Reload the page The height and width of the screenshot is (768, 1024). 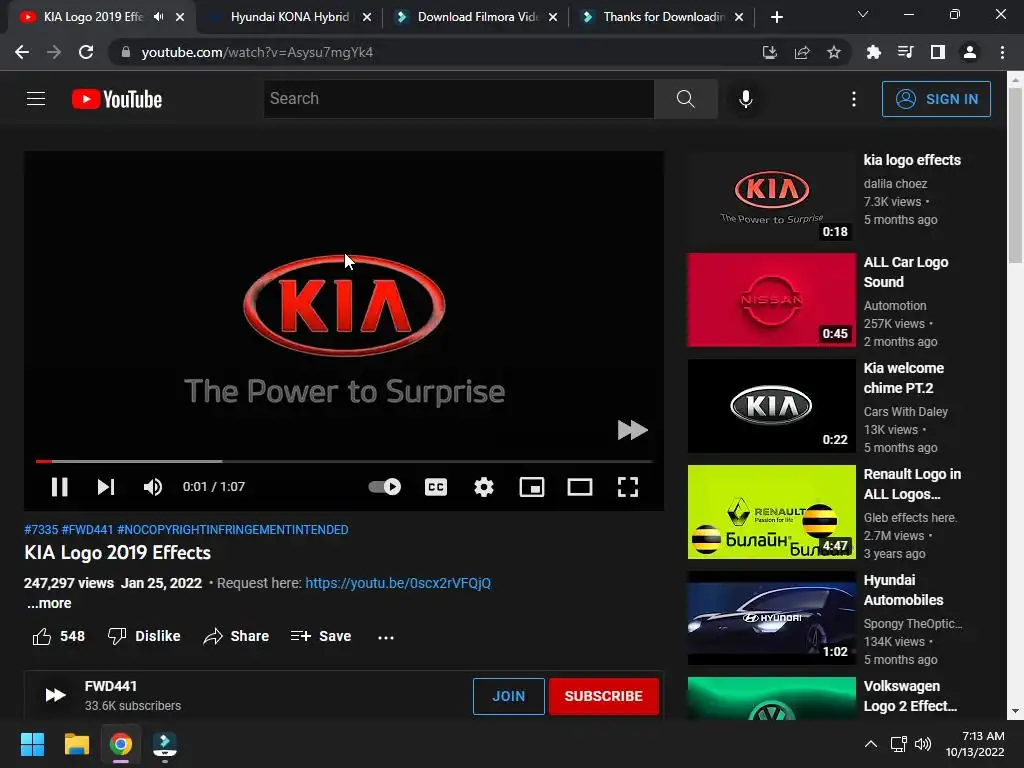point(86,52)
